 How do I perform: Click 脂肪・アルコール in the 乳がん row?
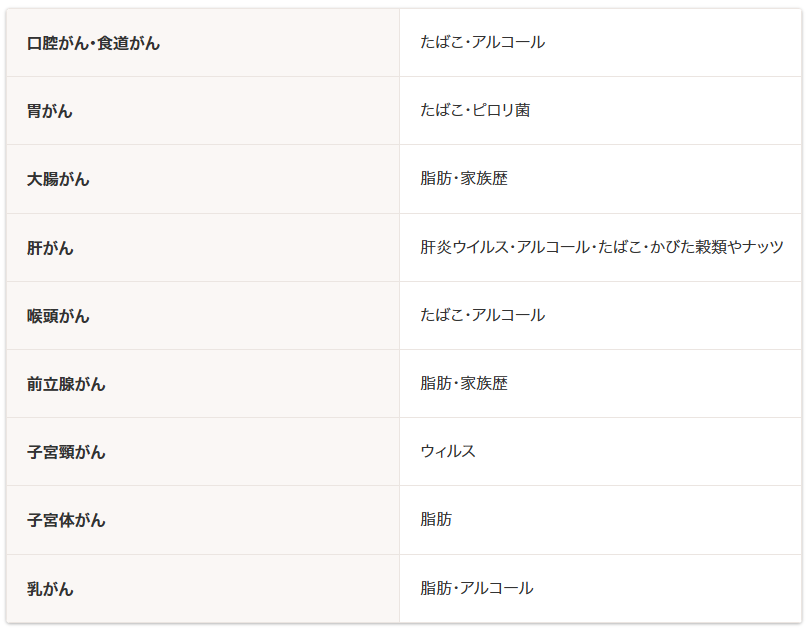click(477, 588)
